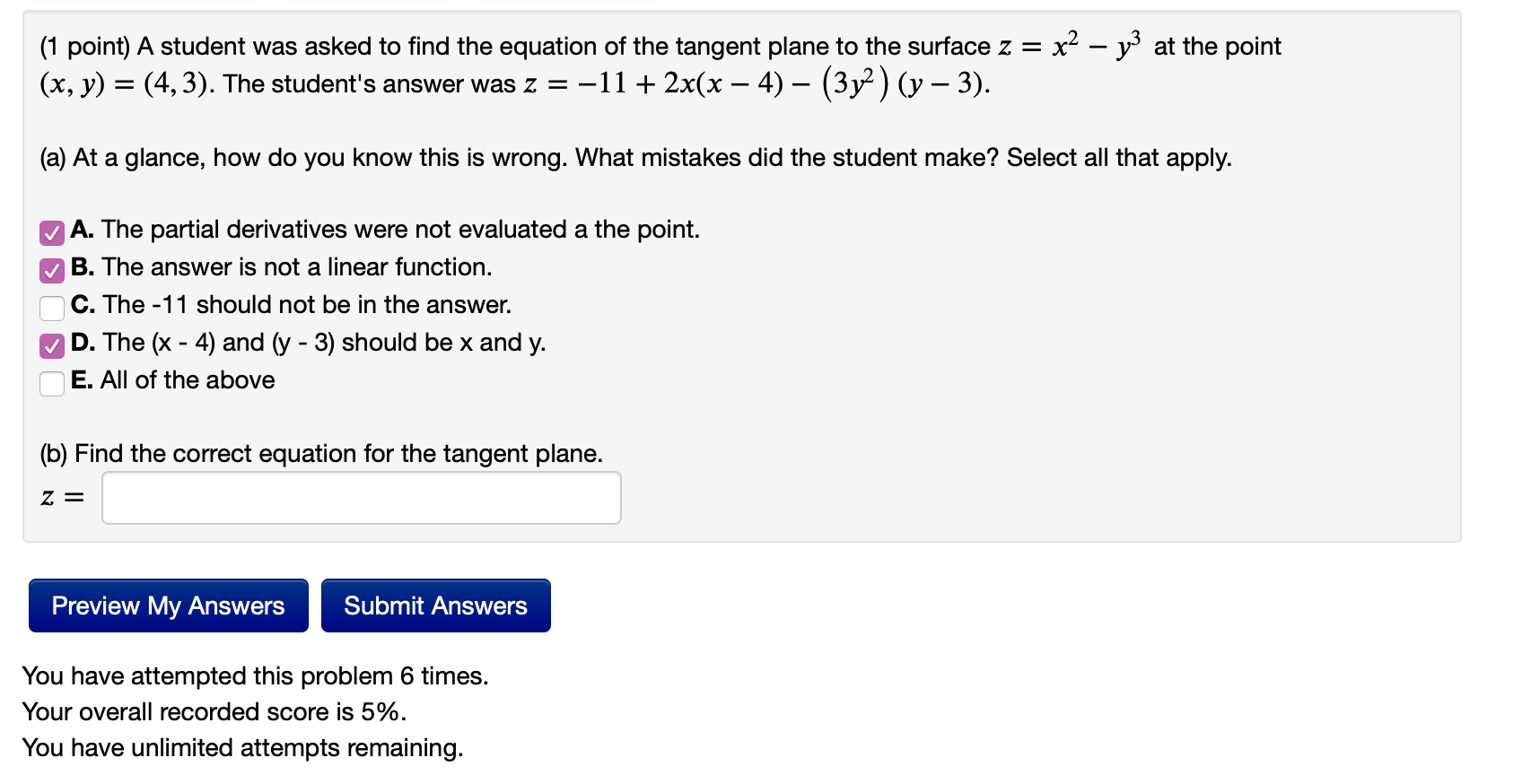Uncheck the option B checkbox

point(52,270)
